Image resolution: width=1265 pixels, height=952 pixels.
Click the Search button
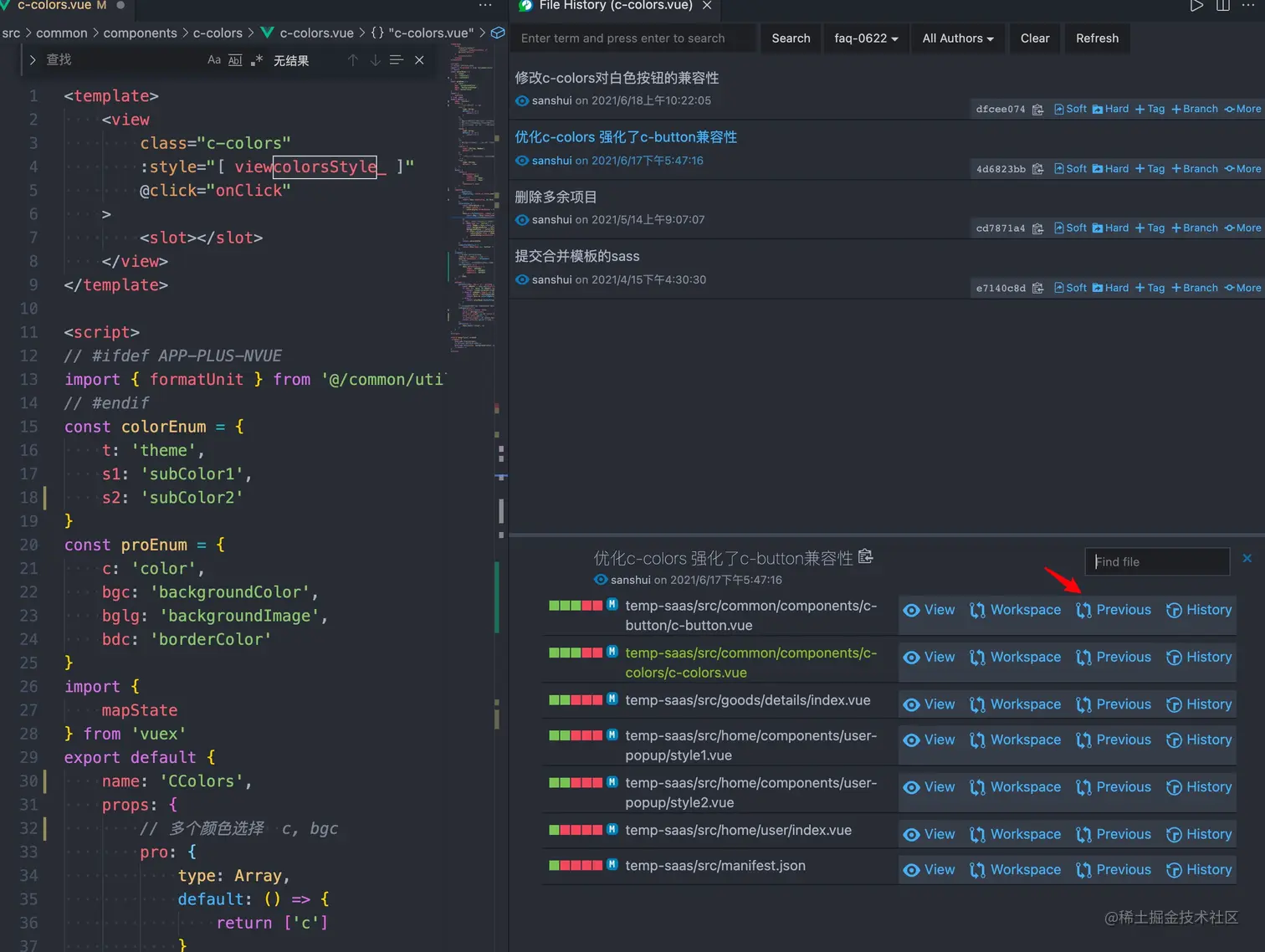click(791, 38)
